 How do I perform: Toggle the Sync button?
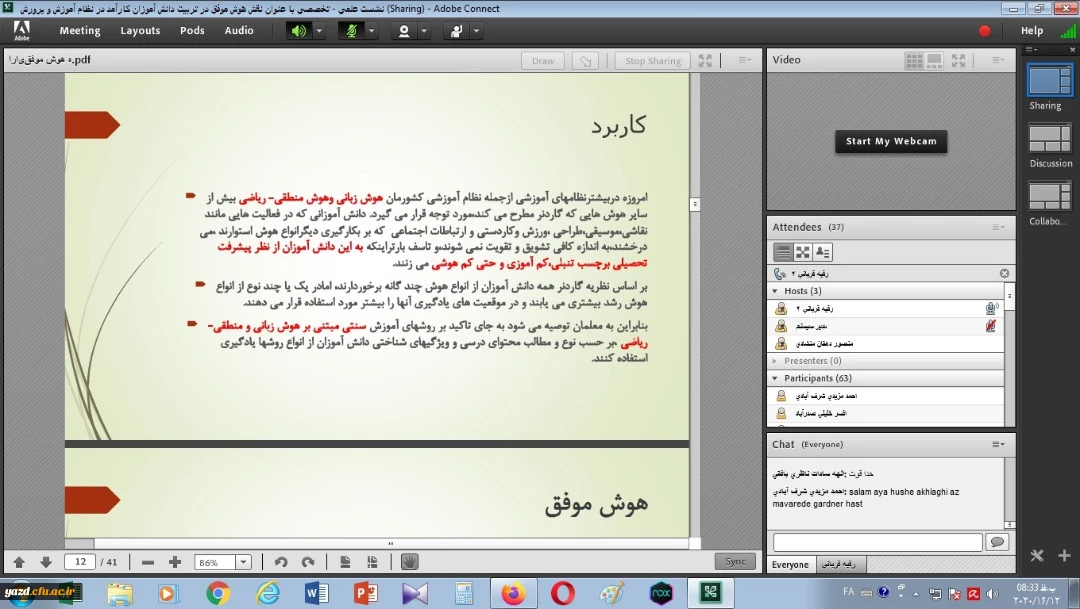coord(735,562)
